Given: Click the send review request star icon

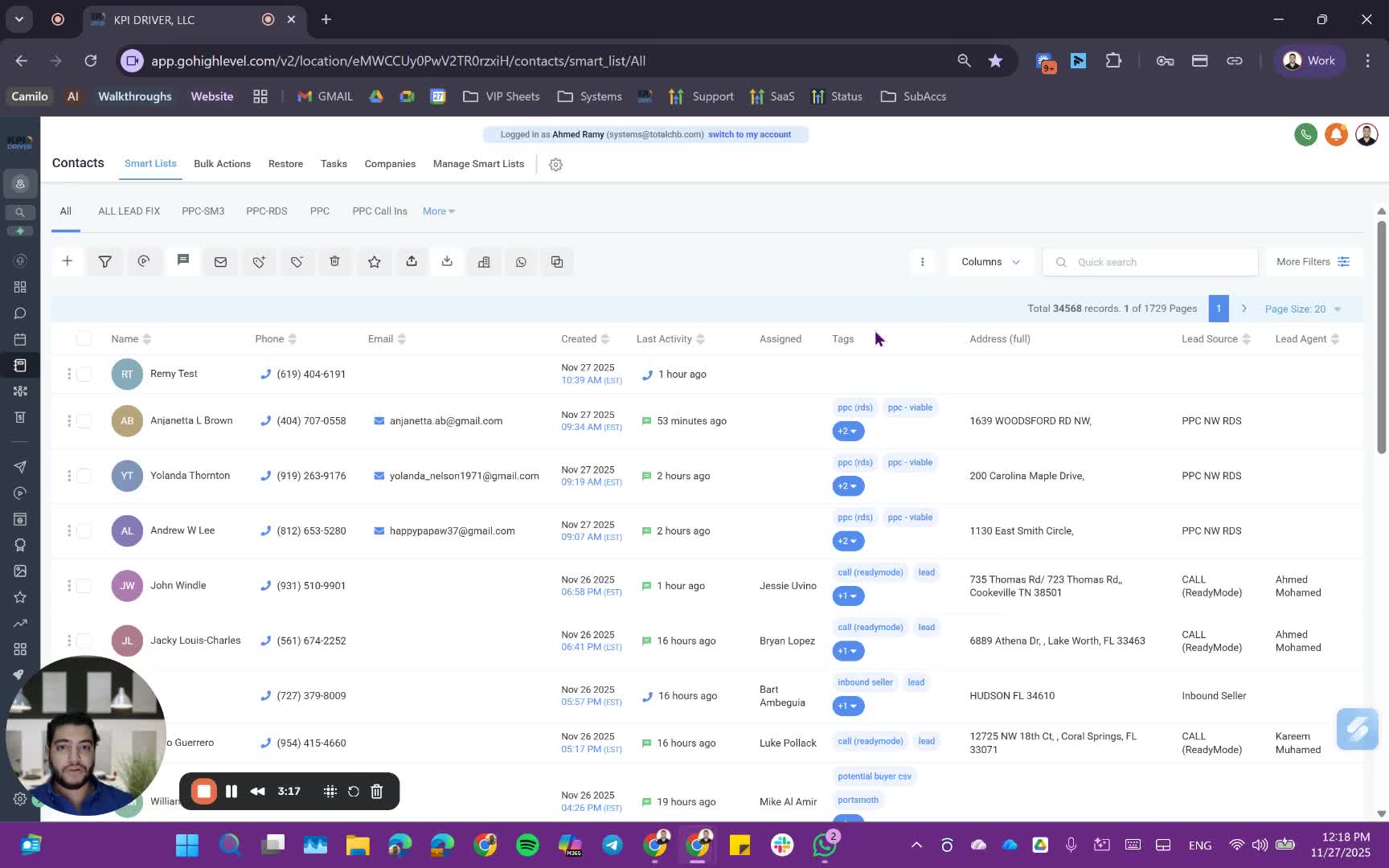Looking at the screenshot, I should click(374, 261).
